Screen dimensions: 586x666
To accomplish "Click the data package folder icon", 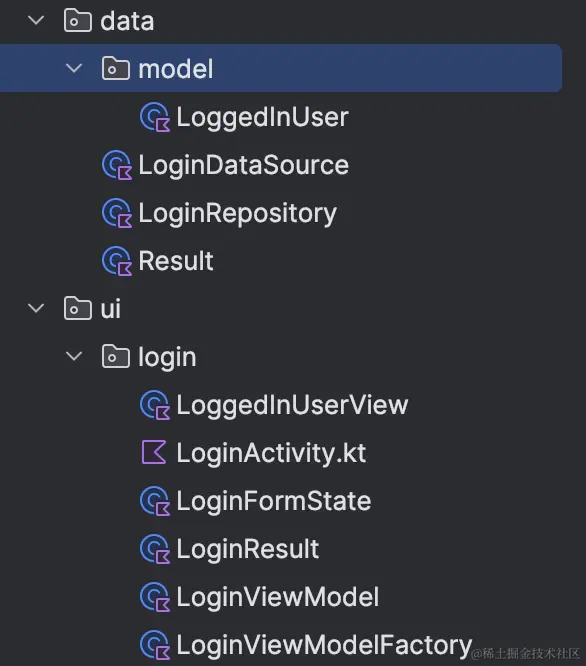I will coord(78,21).
